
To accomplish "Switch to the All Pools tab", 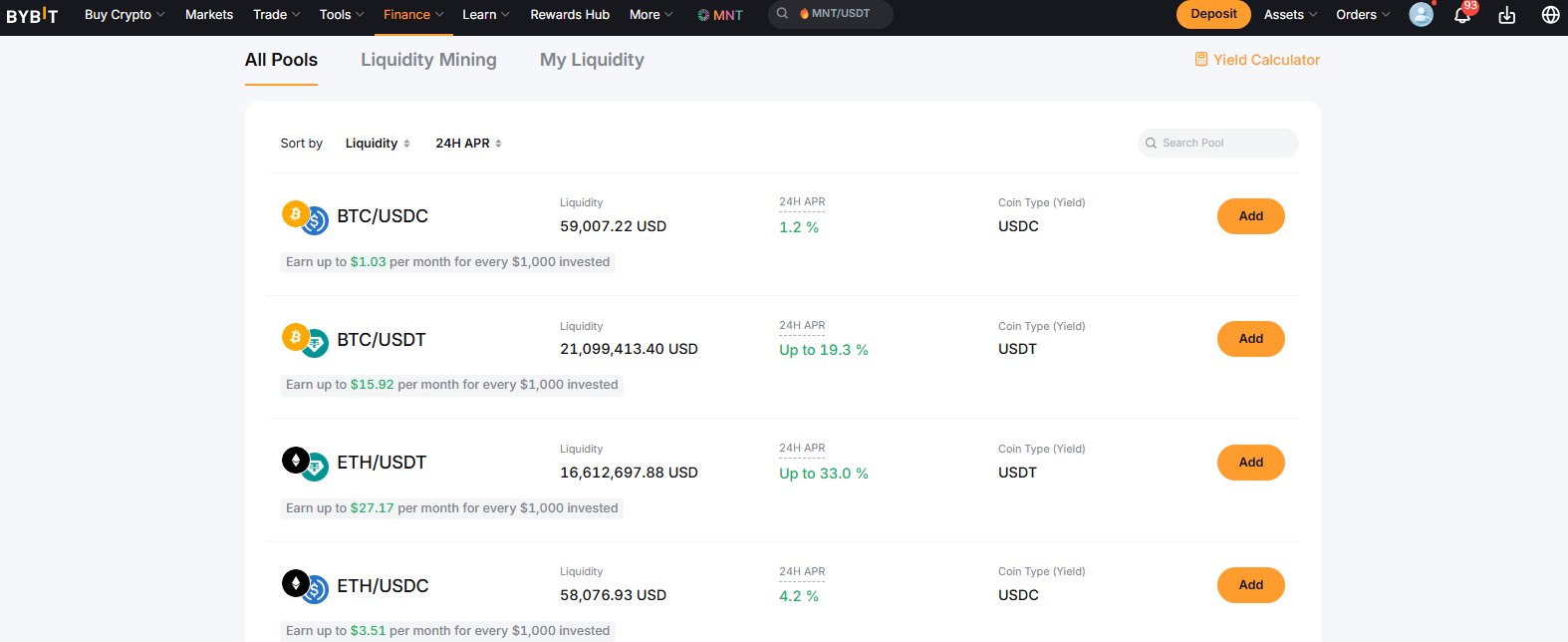I will tap(281, 60).
